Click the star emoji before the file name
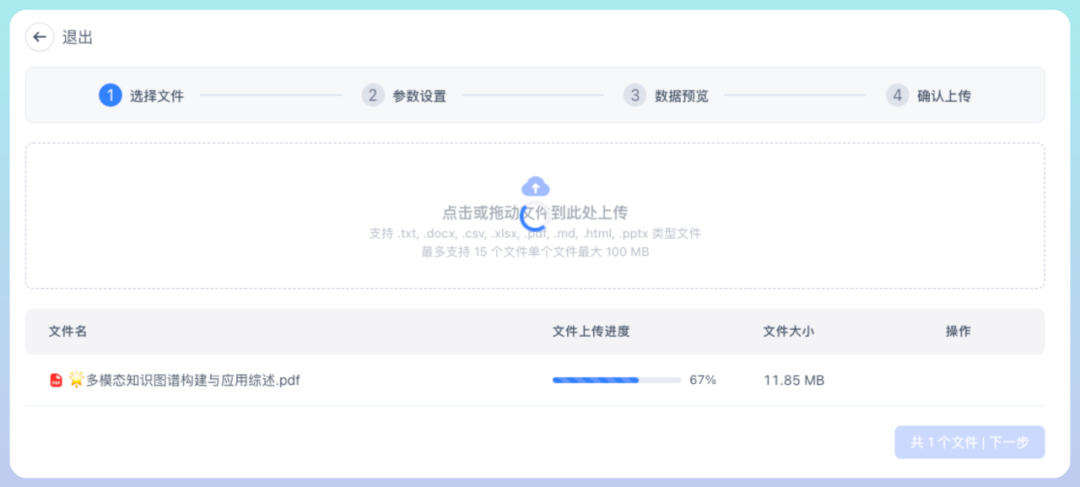Image resolution: width=1080 pixels, height=487 pixels. pos(76,378)
